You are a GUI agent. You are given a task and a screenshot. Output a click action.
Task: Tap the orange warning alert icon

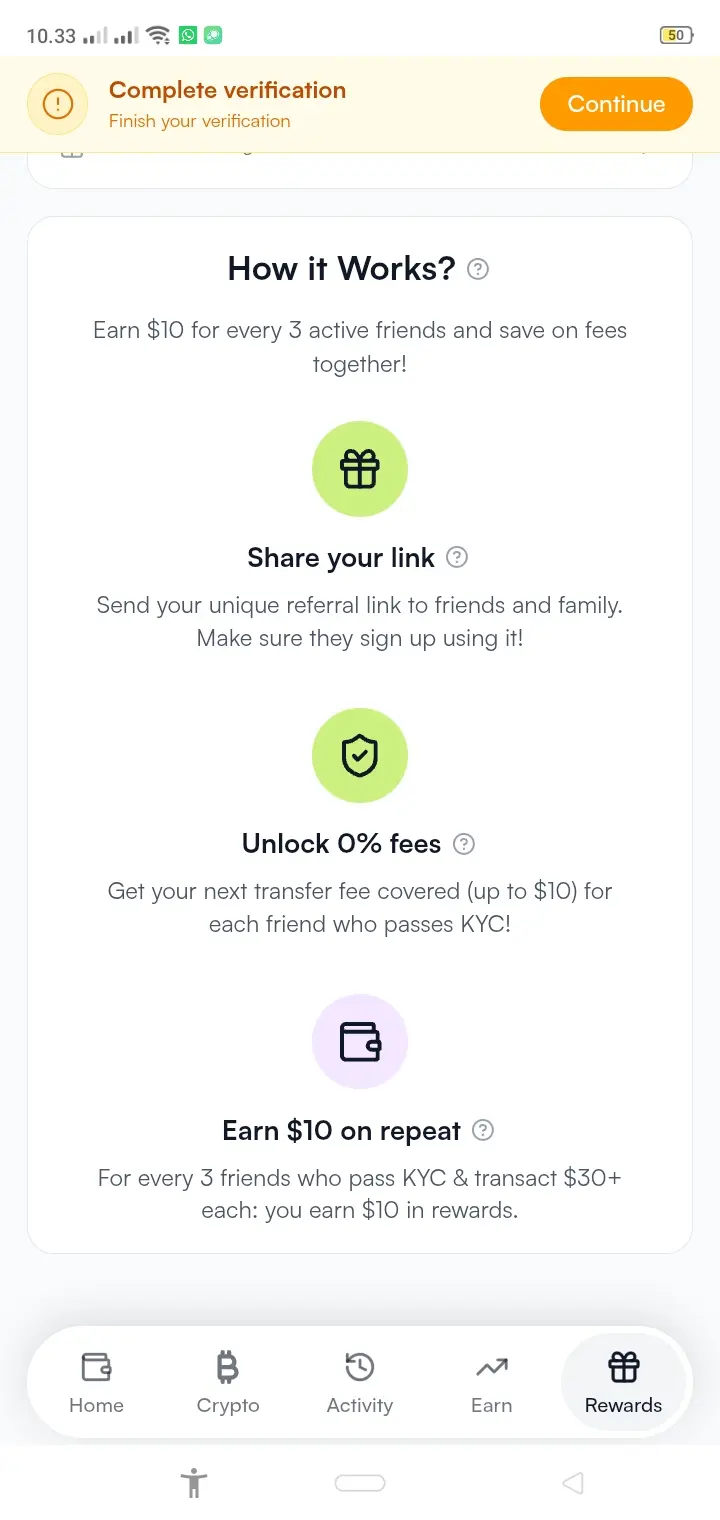coord(58,104)
